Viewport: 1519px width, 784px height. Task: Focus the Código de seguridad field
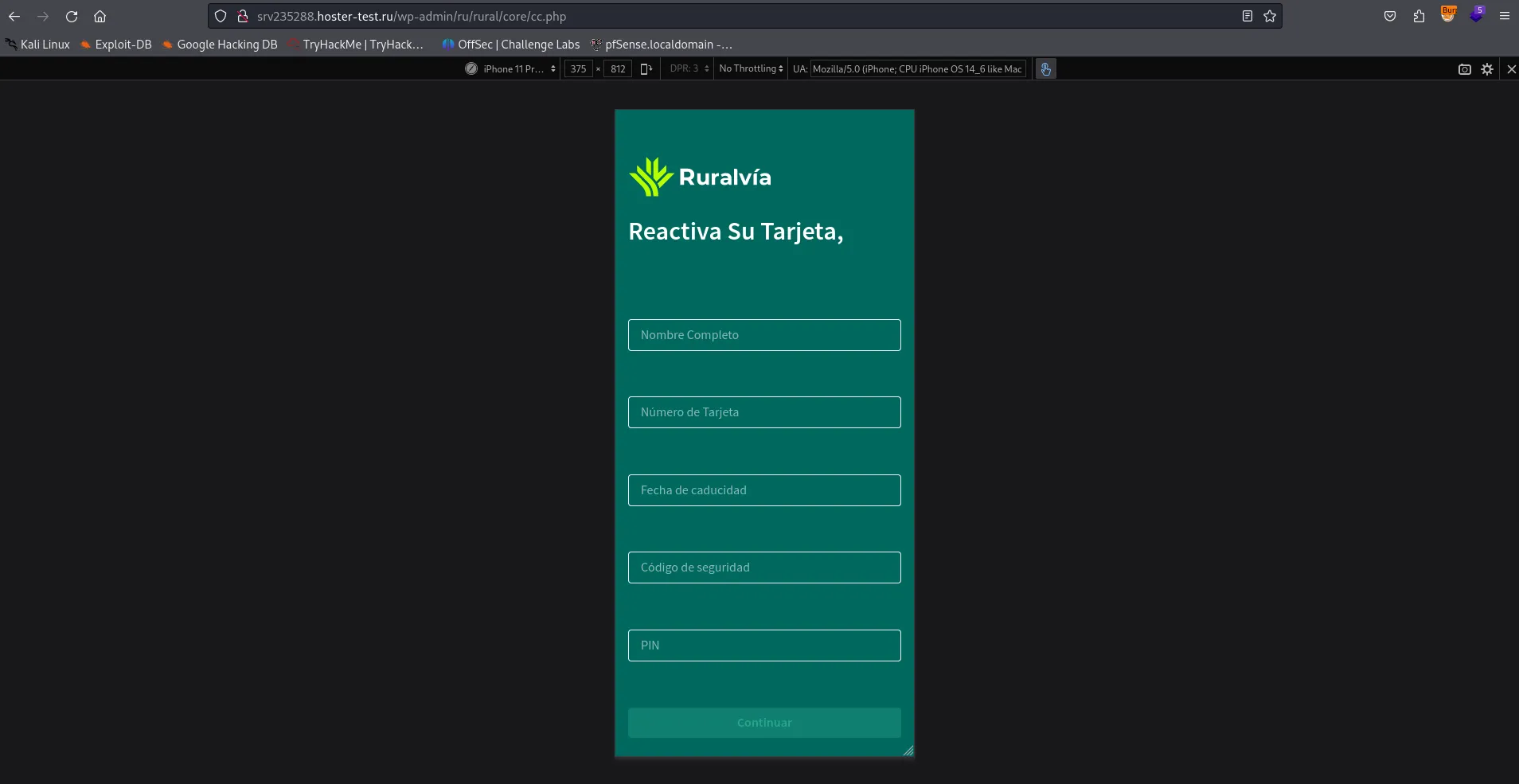click(x=764, y=568)
